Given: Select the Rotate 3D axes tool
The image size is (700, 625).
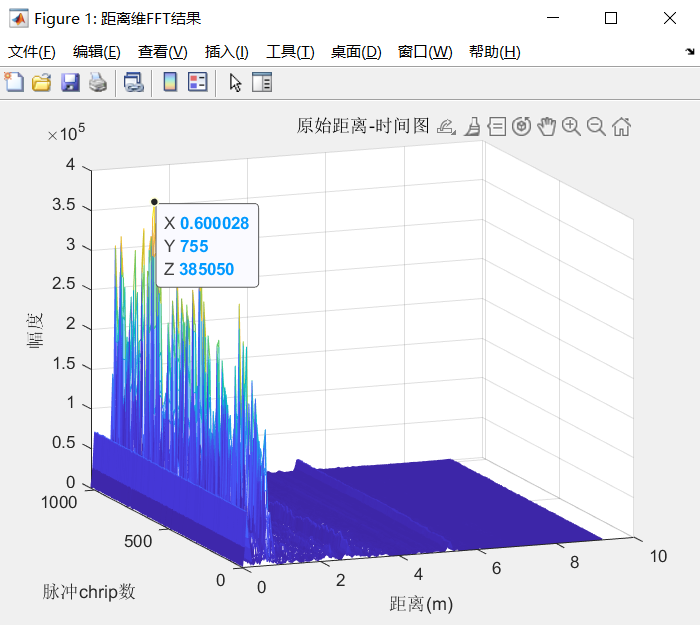Looking at the screenshot, I should [521, 127].
